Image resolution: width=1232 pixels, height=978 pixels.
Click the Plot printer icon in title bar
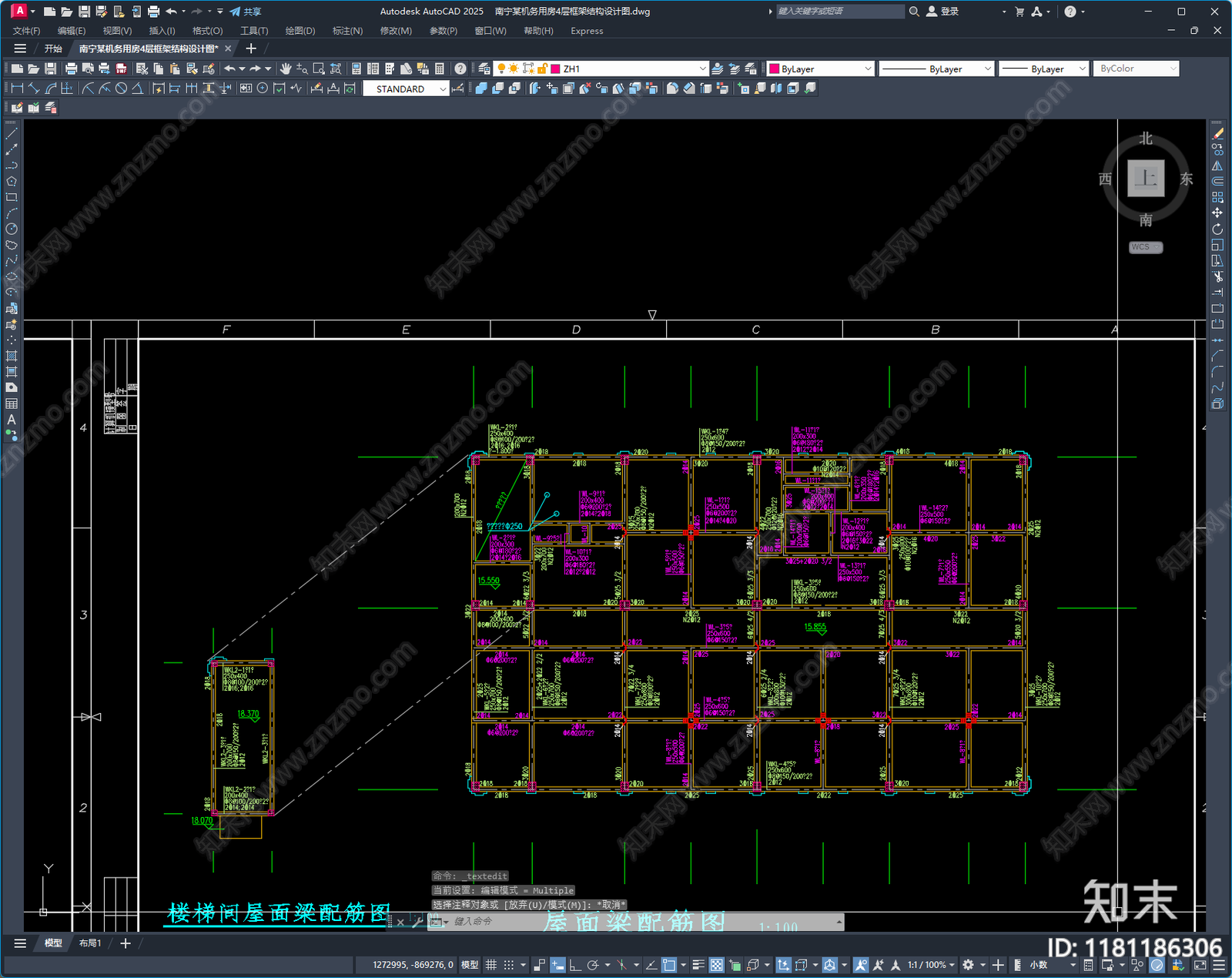[153, 12]
